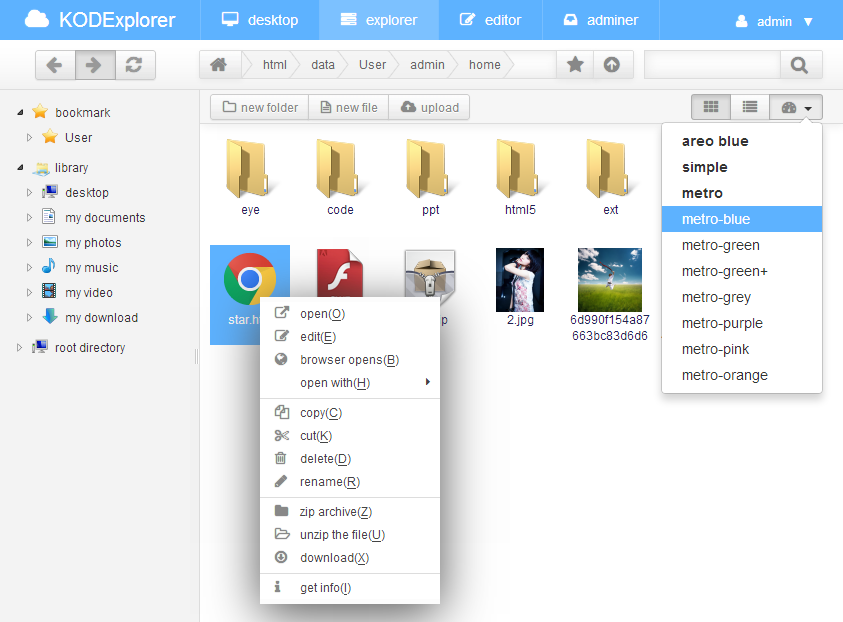Add current folder to favorites with star icon

point(575,64)
